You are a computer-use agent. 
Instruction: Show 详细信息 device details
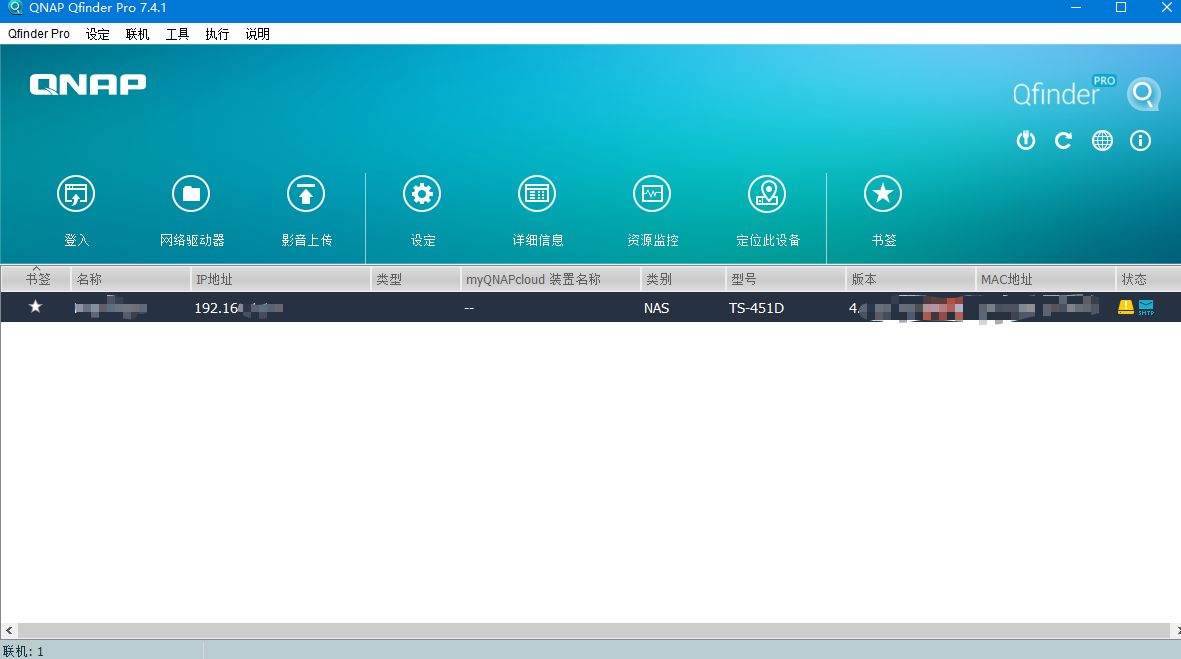pyautogui.click(x=537, y=194)
